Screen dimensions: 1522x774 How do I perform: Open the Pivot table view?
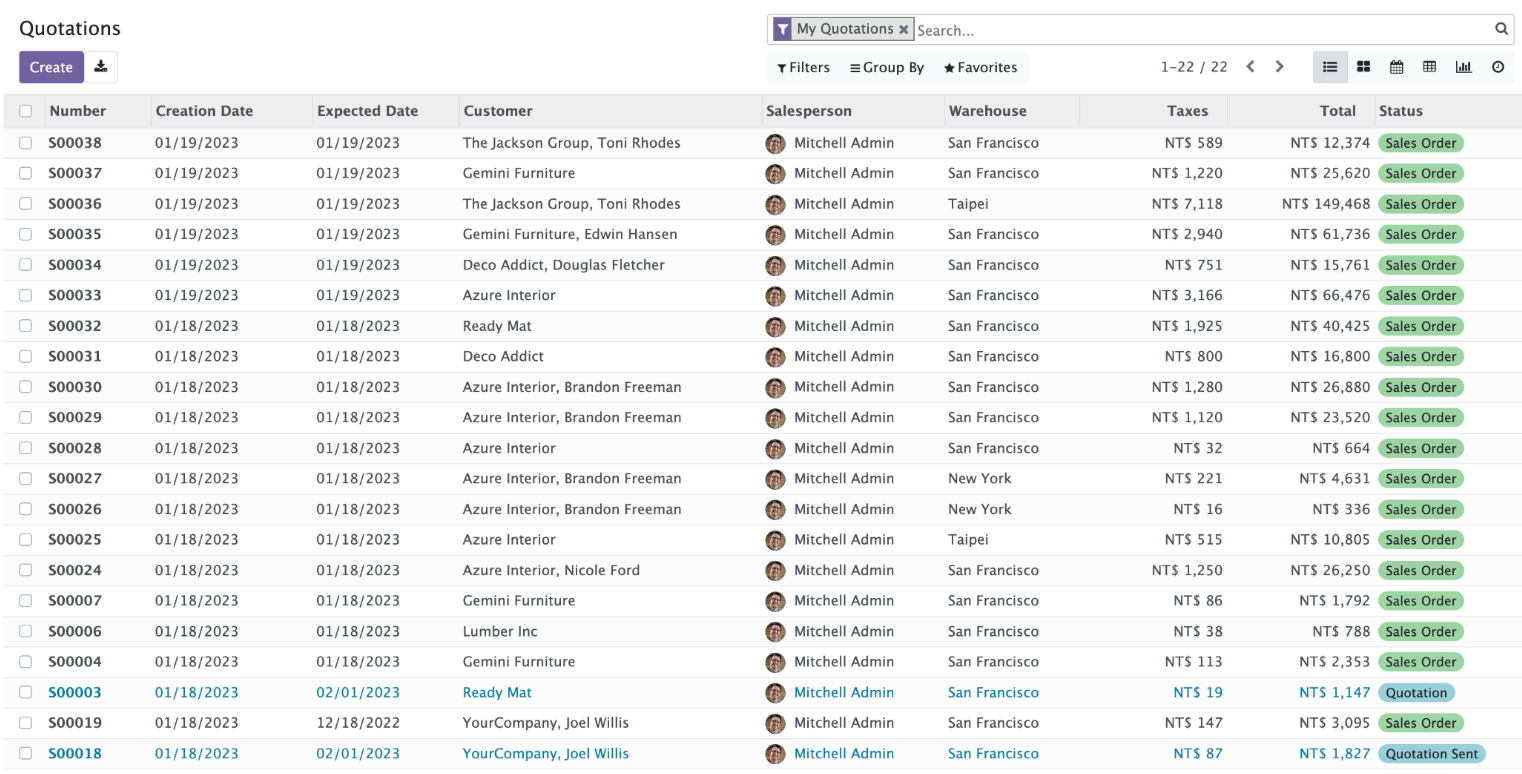click(1430, 67)
